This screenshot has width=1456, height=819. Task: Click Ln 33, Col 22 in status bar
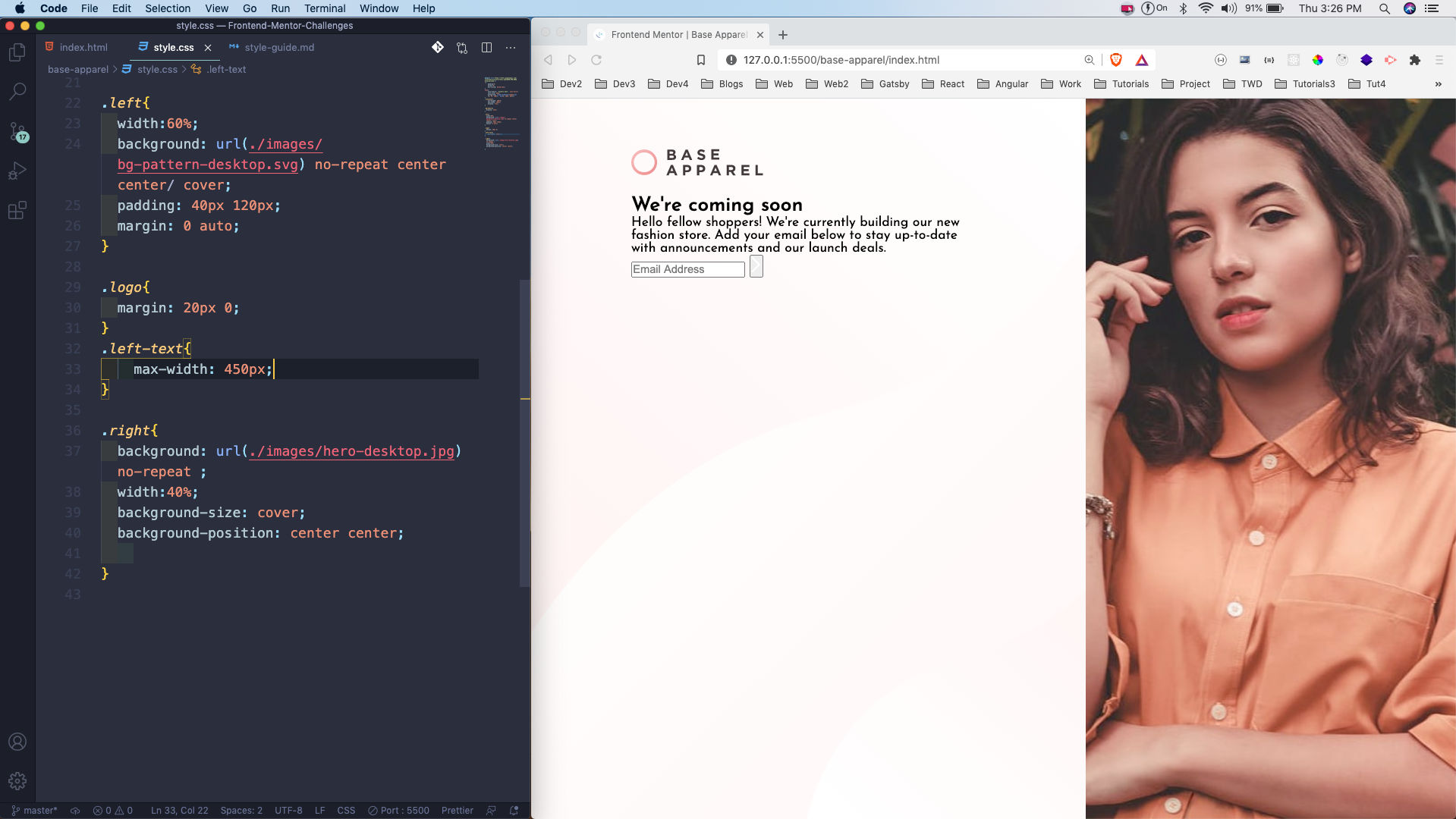(x=179, y=810)
